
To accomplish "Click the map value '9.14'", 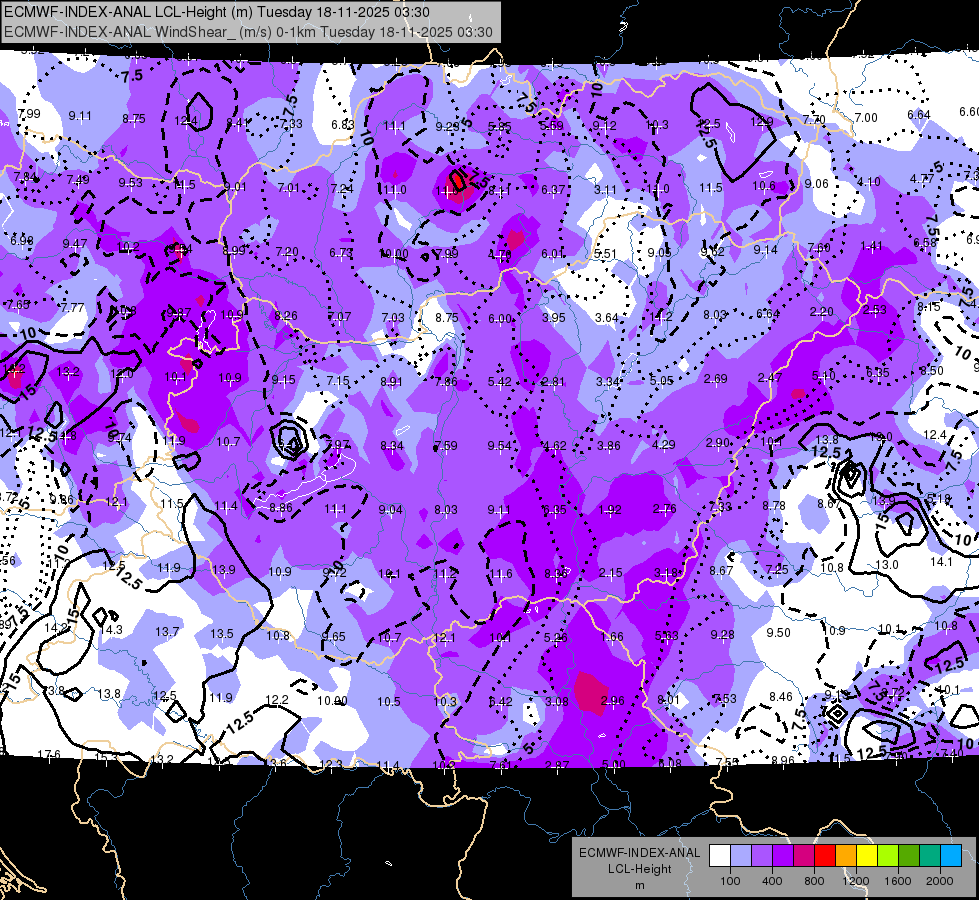I will 765,250.
